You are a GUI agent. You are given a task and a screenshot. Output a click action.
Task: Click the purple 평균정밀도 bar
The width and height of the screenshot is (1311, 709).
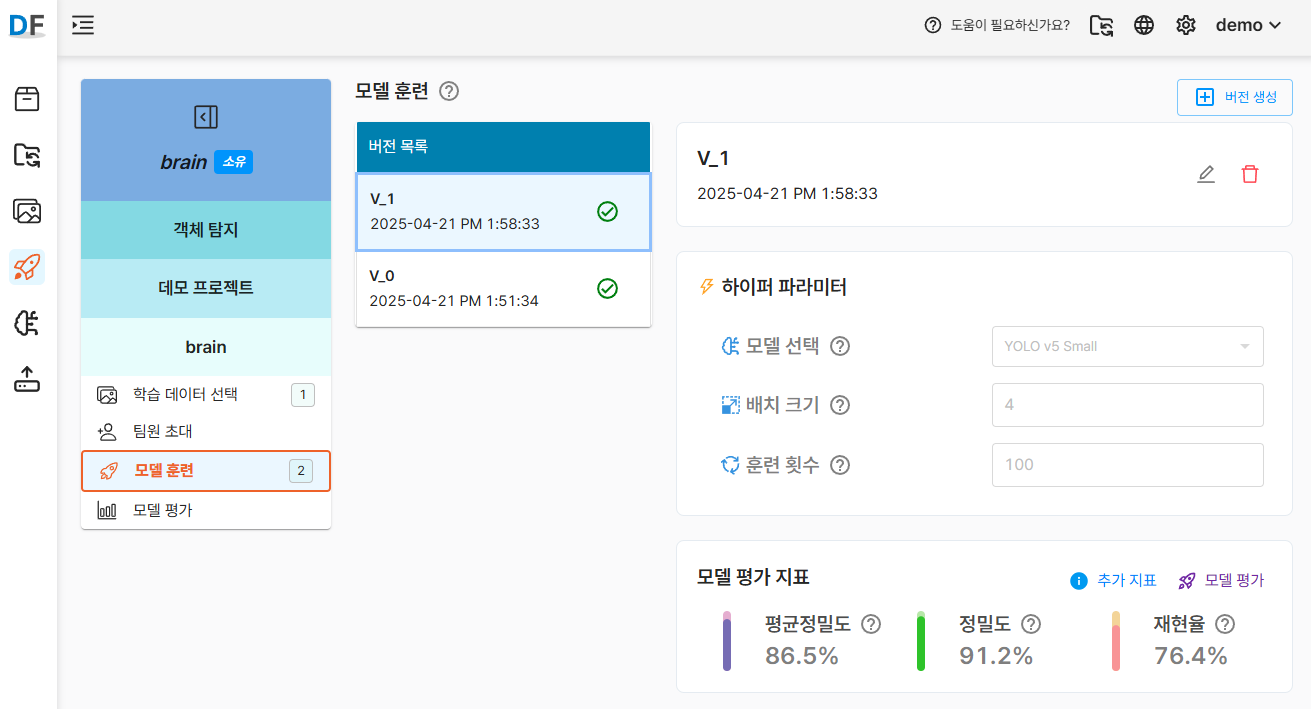click(728, 641)
